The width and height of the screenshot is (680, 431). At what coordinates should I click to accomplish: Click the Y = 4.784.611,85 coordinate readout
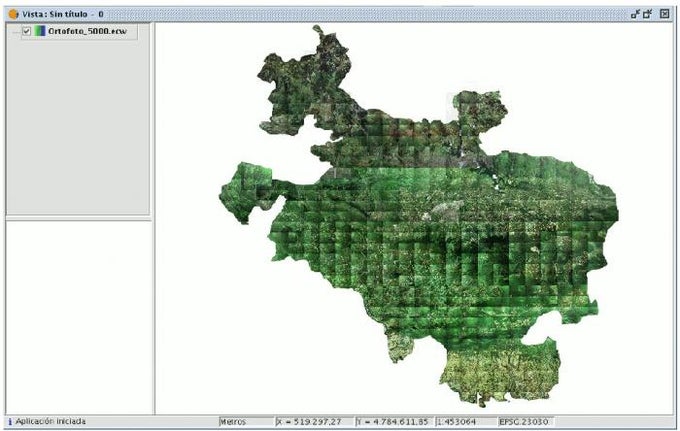(x=394, y=421)
